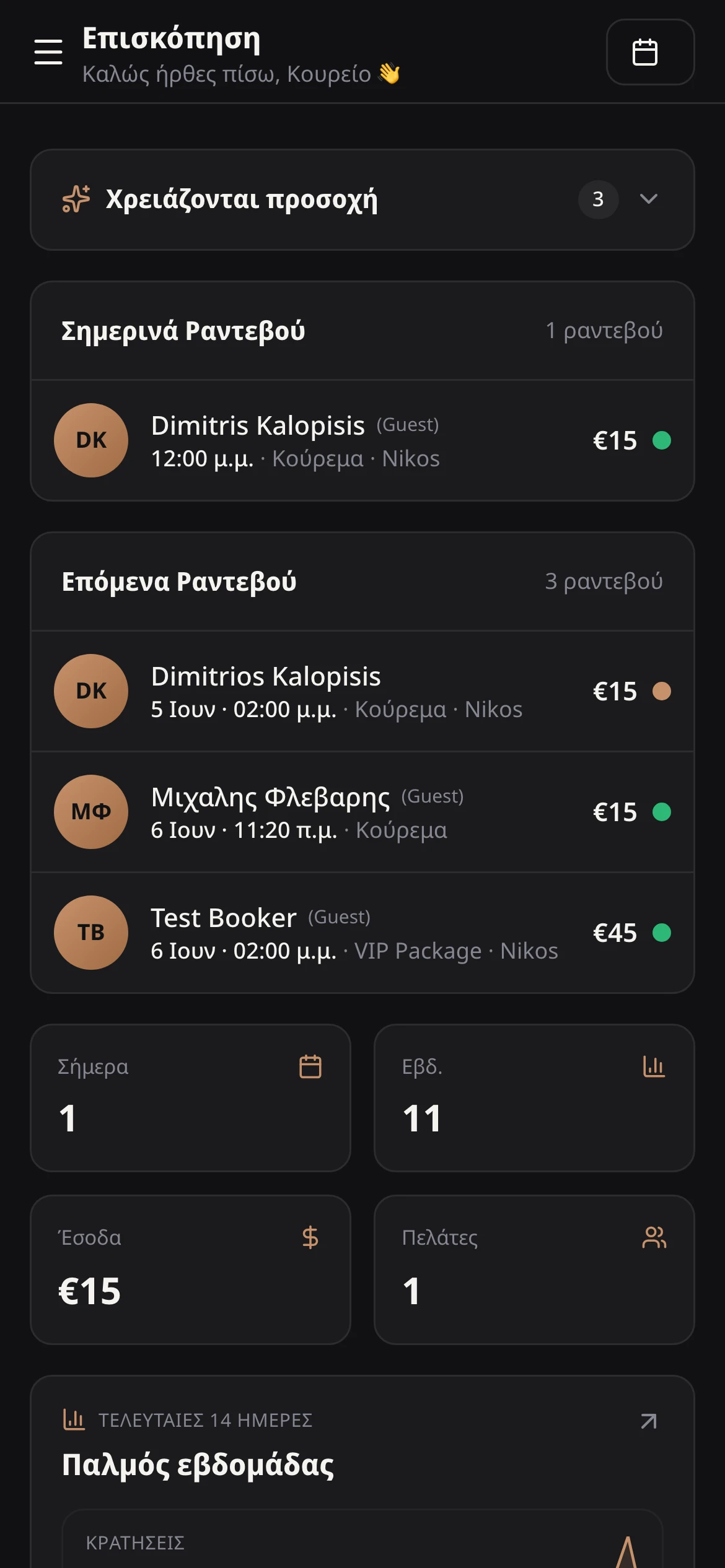The width and height of the screenshot is (725, 1568).
Task: Click the TB avatar circle
Action: pyautogui.click(x=91, y=933)
